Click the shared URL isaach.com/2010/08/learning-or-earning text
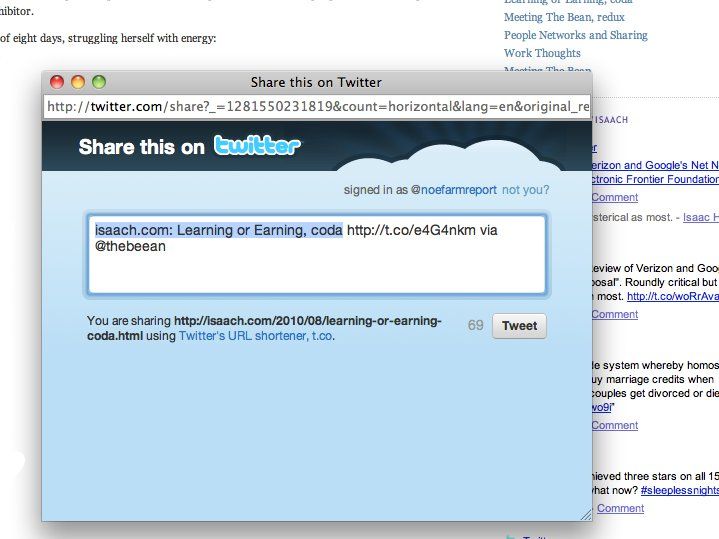 click(264, 328)
